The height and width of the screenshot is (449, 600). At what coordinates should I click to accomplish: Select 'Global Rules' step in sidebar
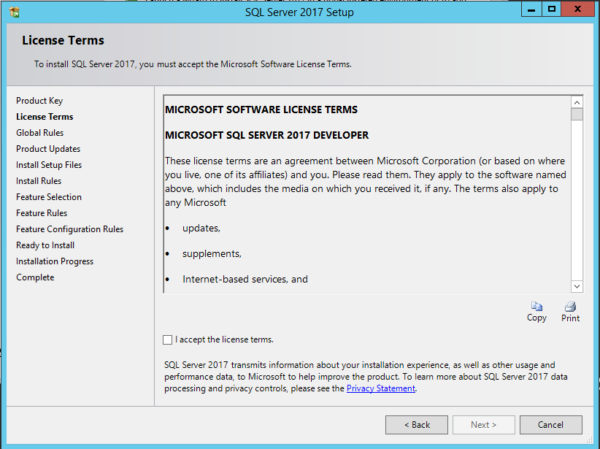40,133
